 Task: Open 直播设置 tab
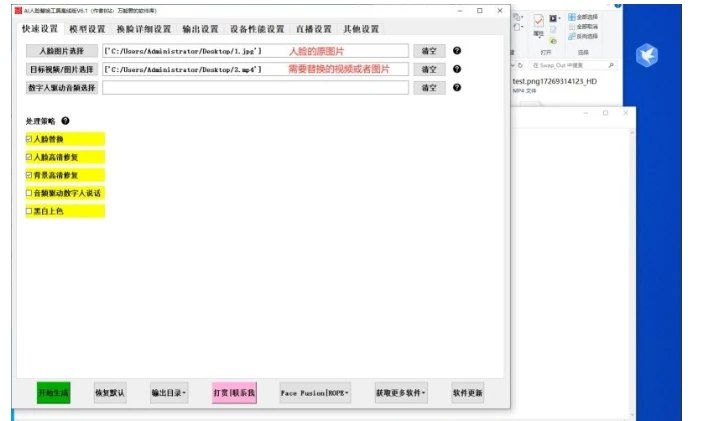click(314, 29)
